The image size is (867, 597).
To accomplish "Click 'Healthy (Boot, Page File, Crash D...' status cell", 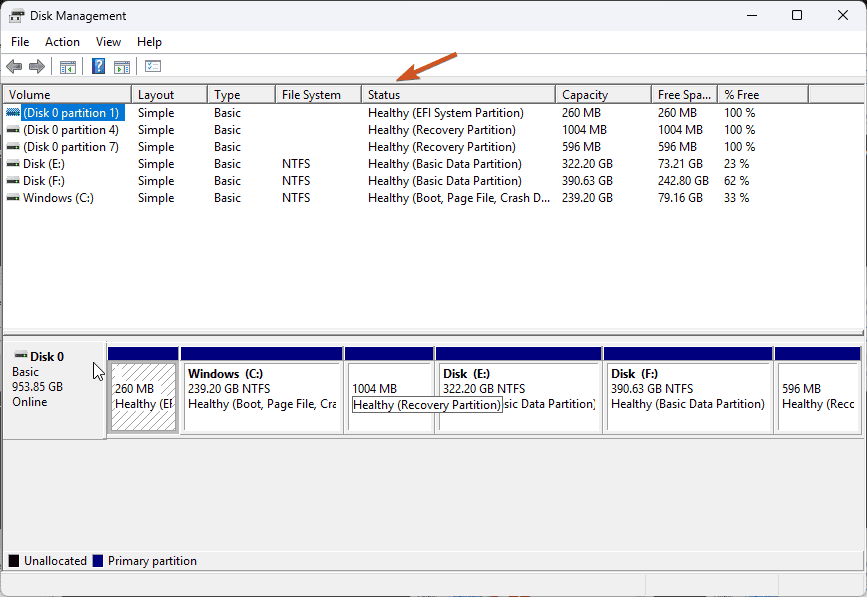I will tap(459, 198).
